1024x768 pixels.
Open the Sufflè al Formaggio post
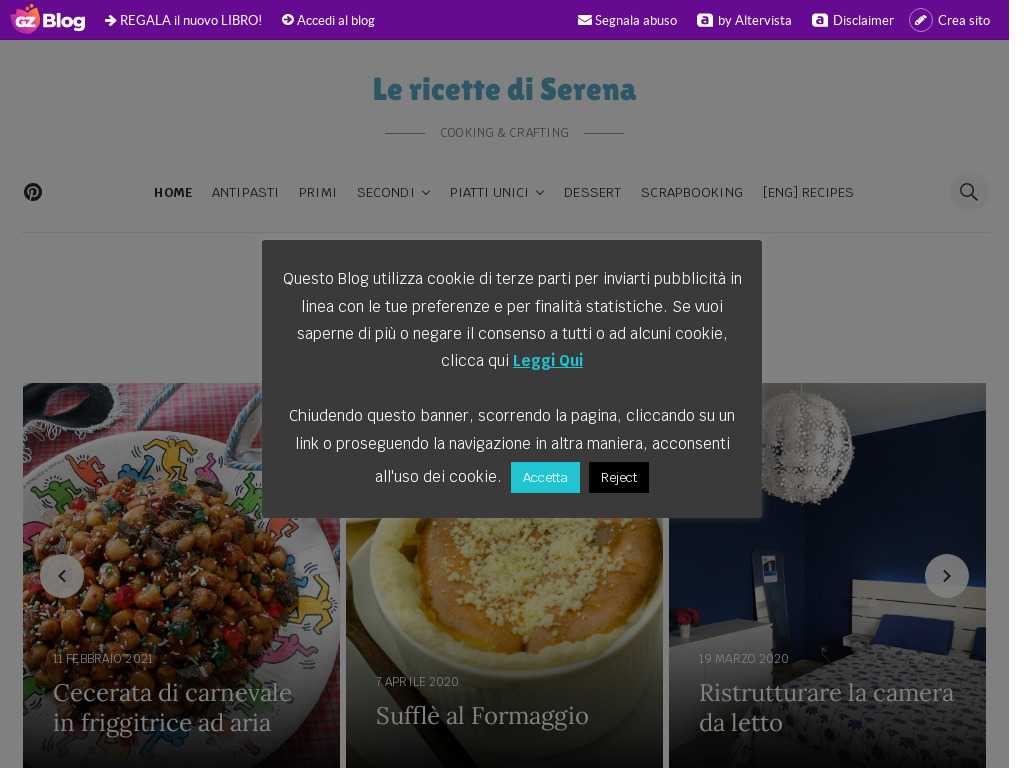pos(482,716)
